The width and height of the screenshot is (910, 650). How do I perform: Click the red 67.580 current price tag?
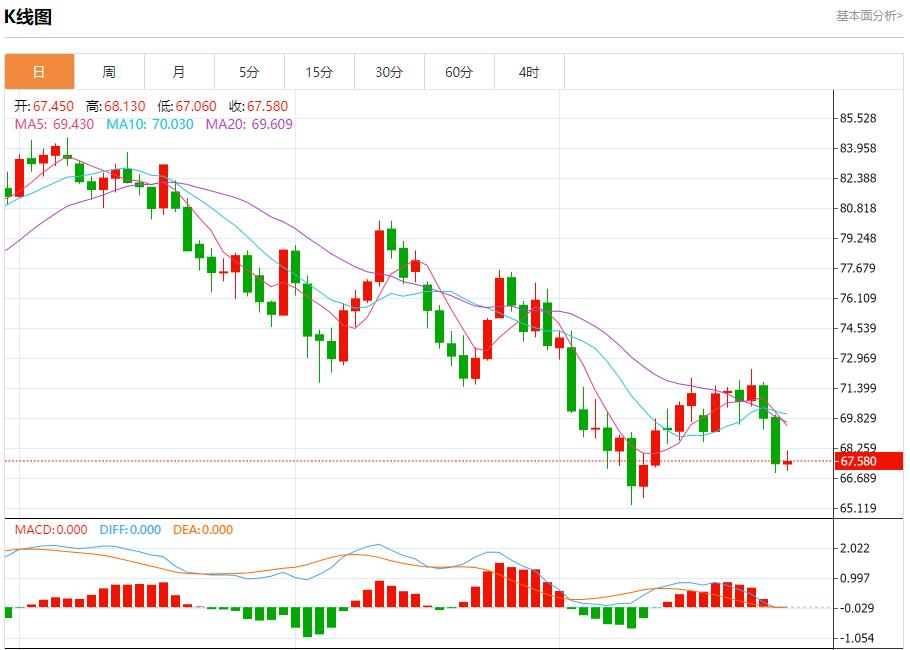(858, 461)
